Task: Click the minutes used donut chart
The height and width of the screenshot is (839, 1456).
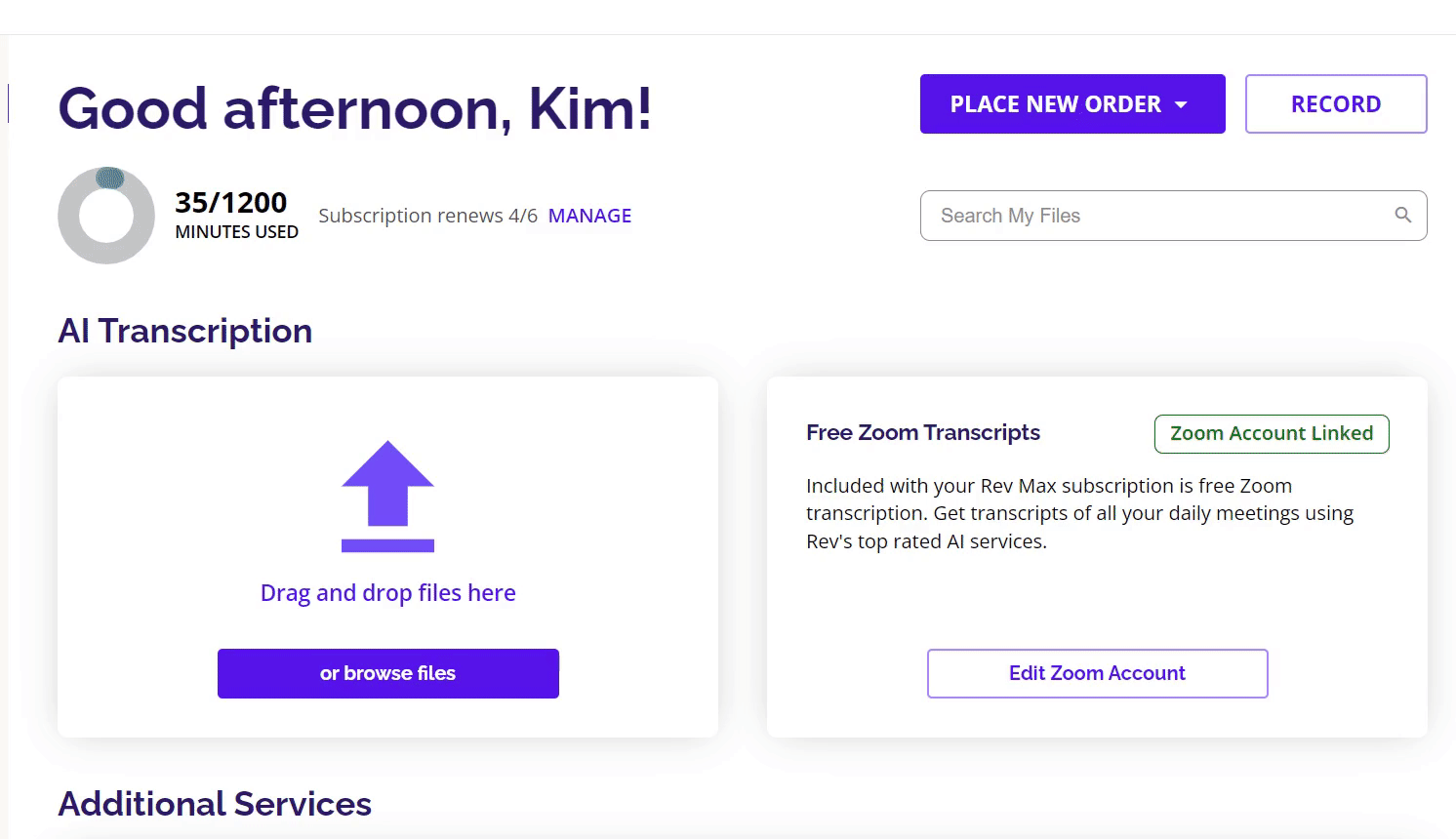Action: pos(106,216)
